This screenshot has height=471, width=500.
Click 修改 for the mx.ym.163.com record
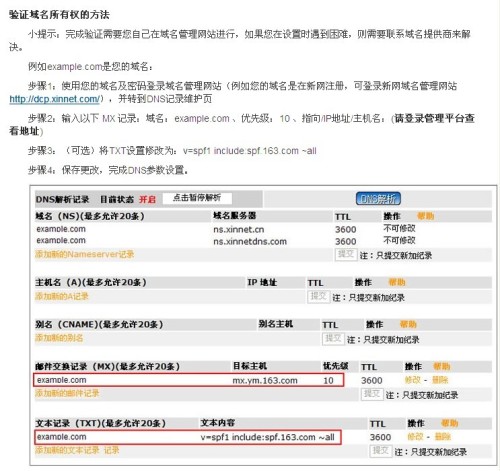412,380
